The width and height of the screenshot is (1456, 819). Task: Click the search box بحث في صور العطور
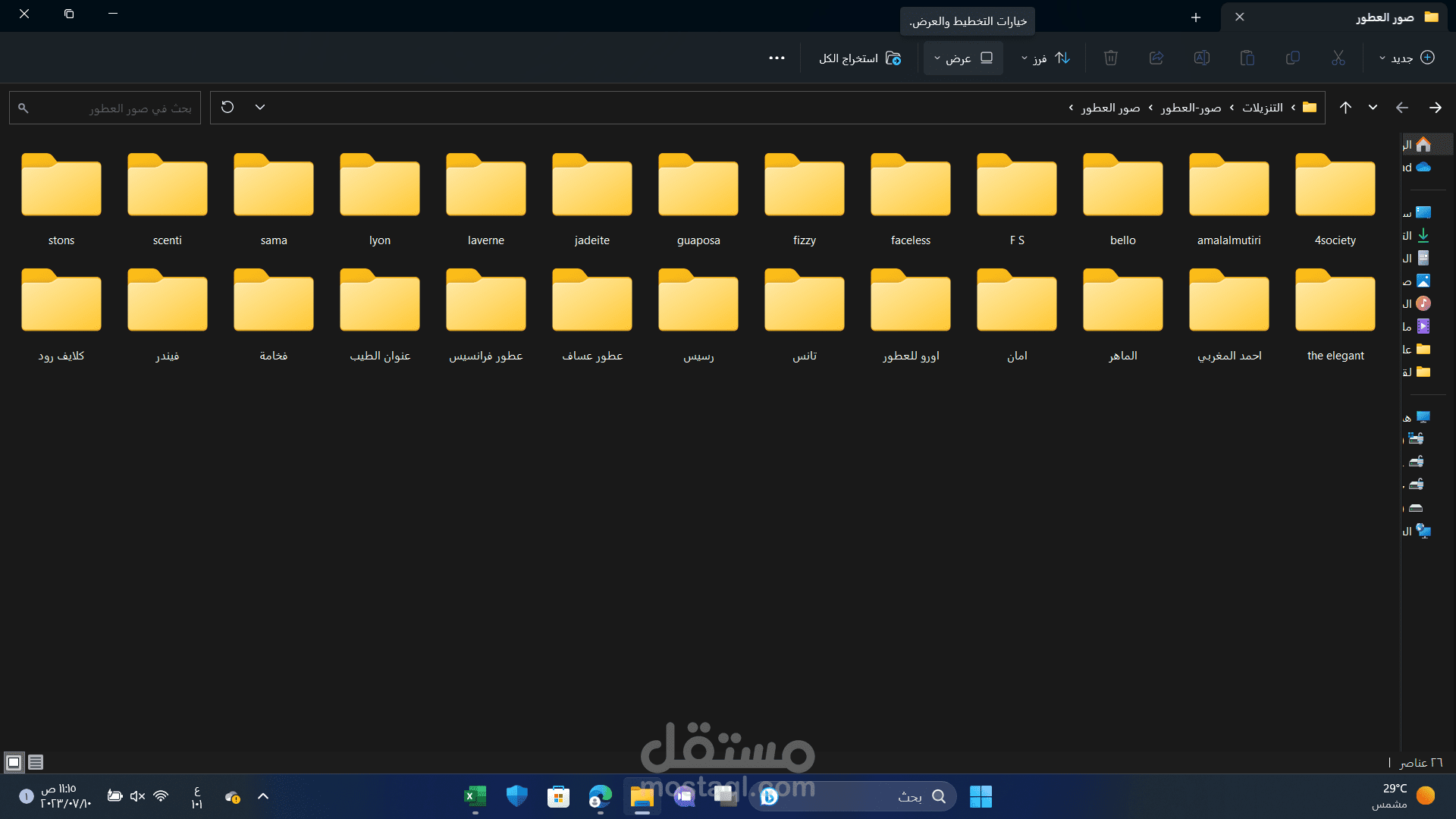pos(114,108)
